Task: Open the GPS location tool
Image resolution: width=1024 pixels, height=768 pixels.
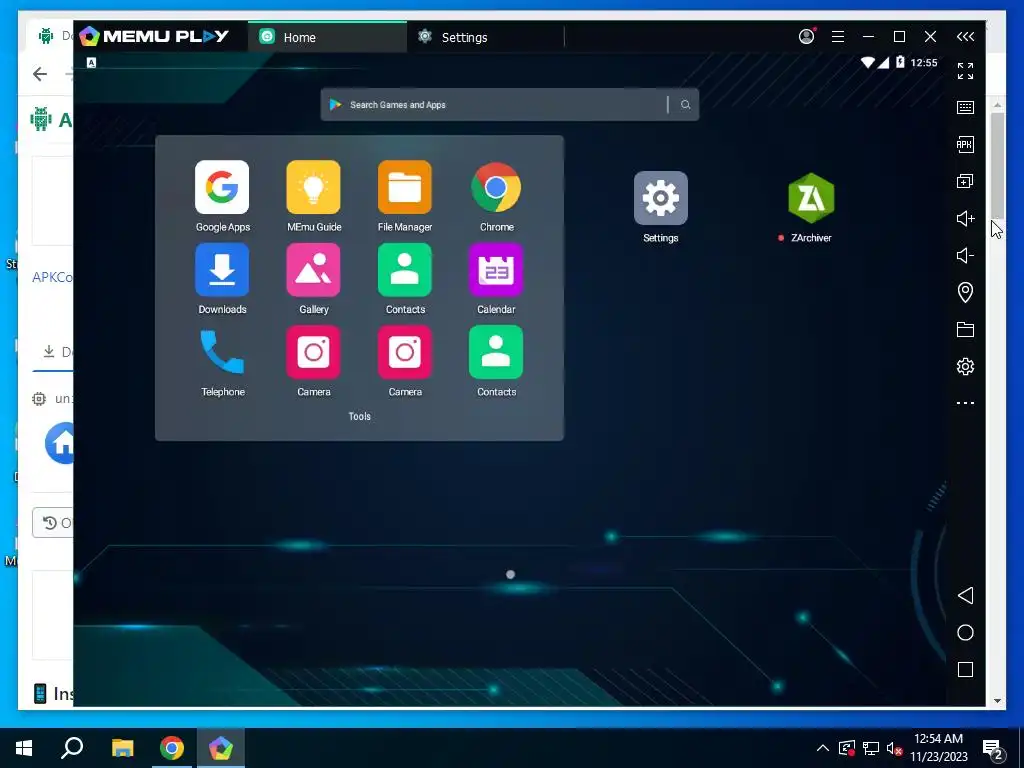Action: [965, 292]
